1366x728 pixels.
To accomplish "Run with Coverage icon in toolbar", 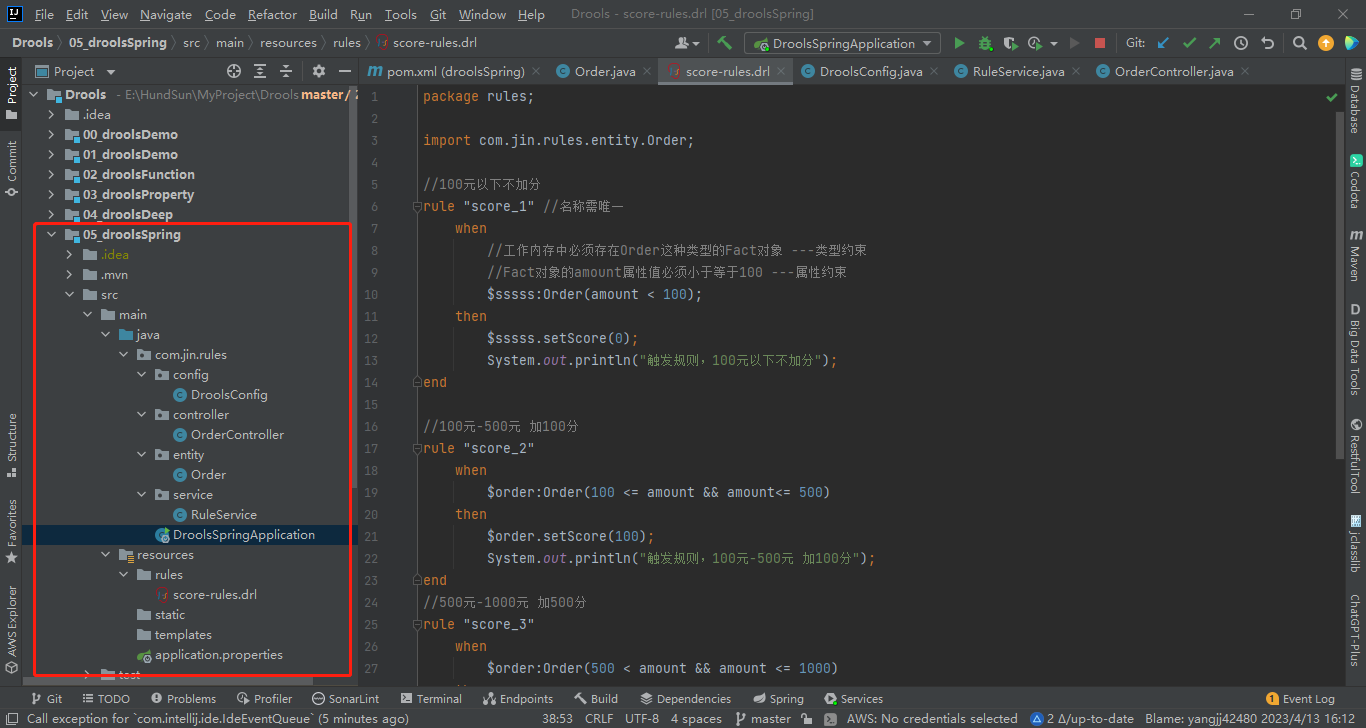I will [1010, 43].
